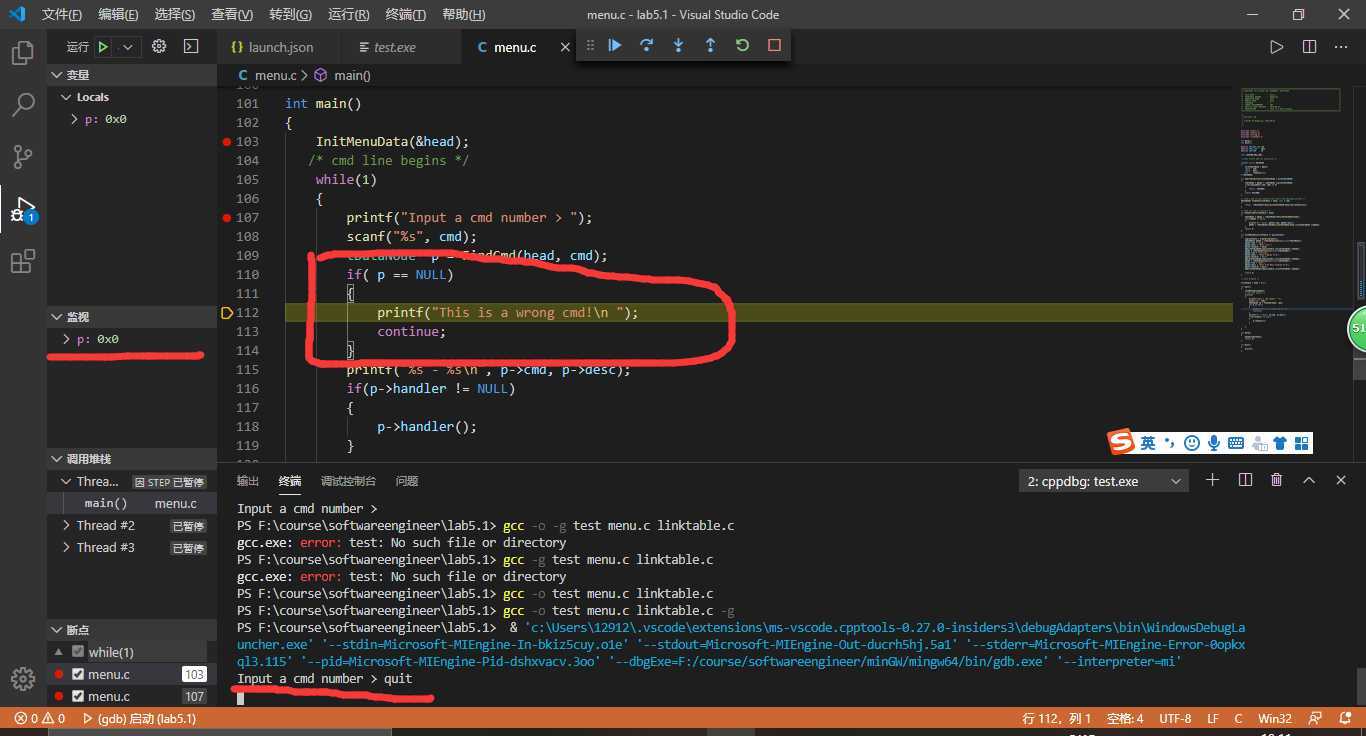The height and width of the screenshot is (736, 1366).
Task: Open the Explorer view in the activity bar
Action: click(x=22, y=53)
